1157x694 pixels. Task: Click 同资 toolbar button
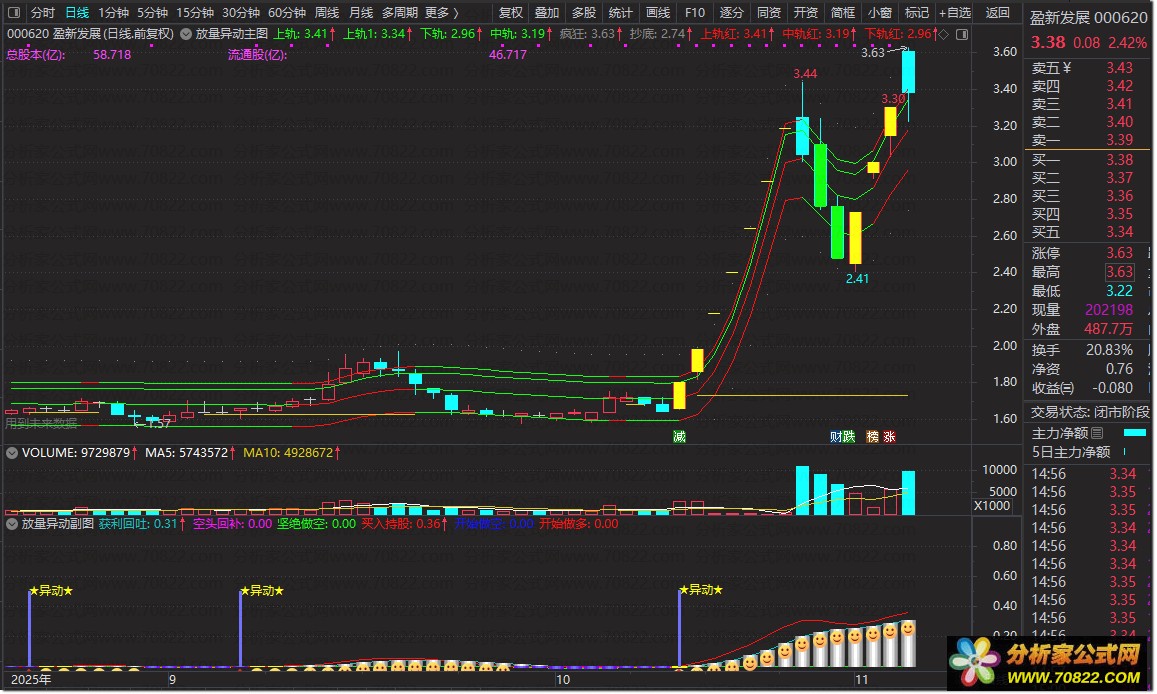click(768, 13)
